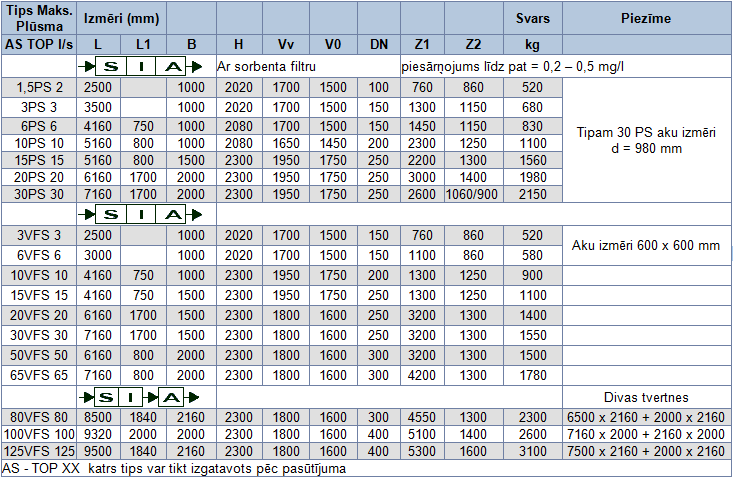Select row label '80VFS 80'

click(x=39, y=417)
